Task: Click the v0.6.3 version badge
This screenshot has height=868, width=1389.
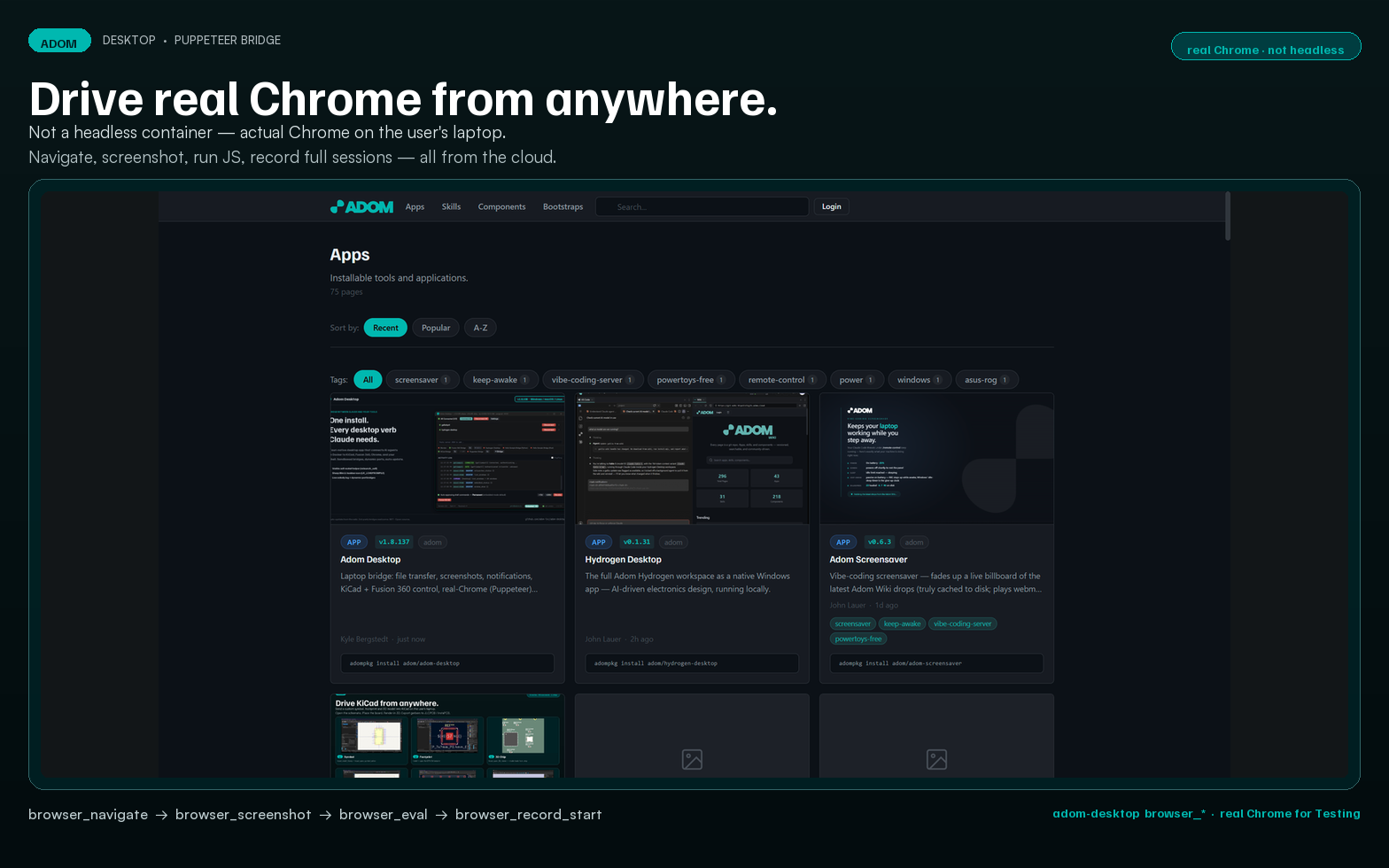Action: [880, 542]
